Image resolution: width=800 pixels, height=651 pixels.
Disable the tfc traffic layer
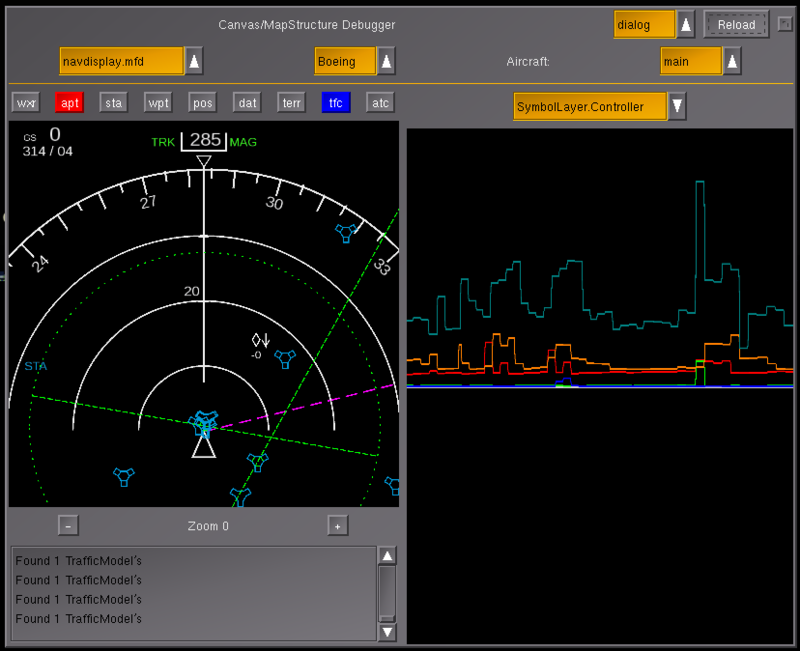pyautogui.click(x=338, y=101)
